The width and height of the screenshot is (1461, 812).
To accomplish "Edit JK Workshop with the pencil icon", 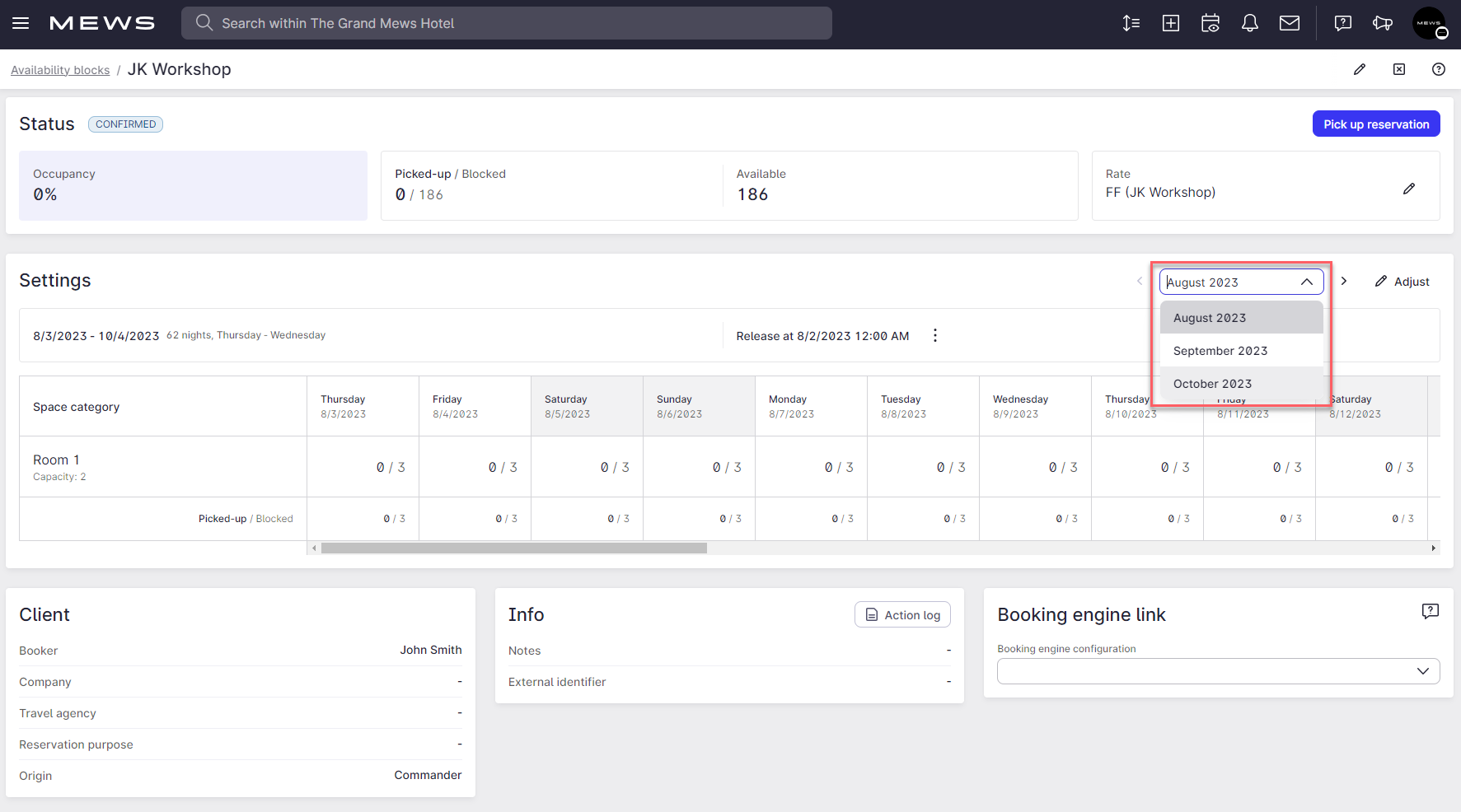I will tap(1359, 69).
